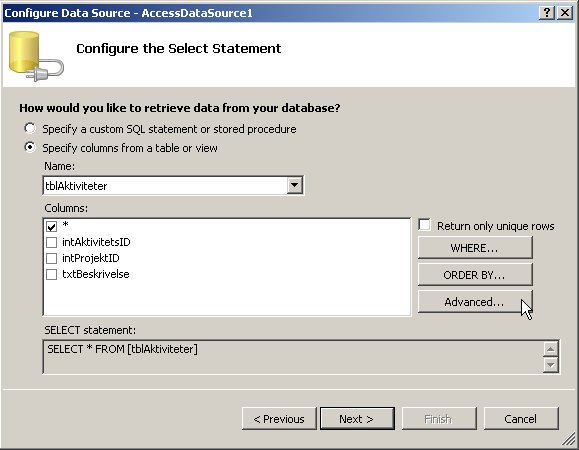This screenshot has height=450, width=579.
Task: Open Advanced SQL generation options
Action: (475, 302)
